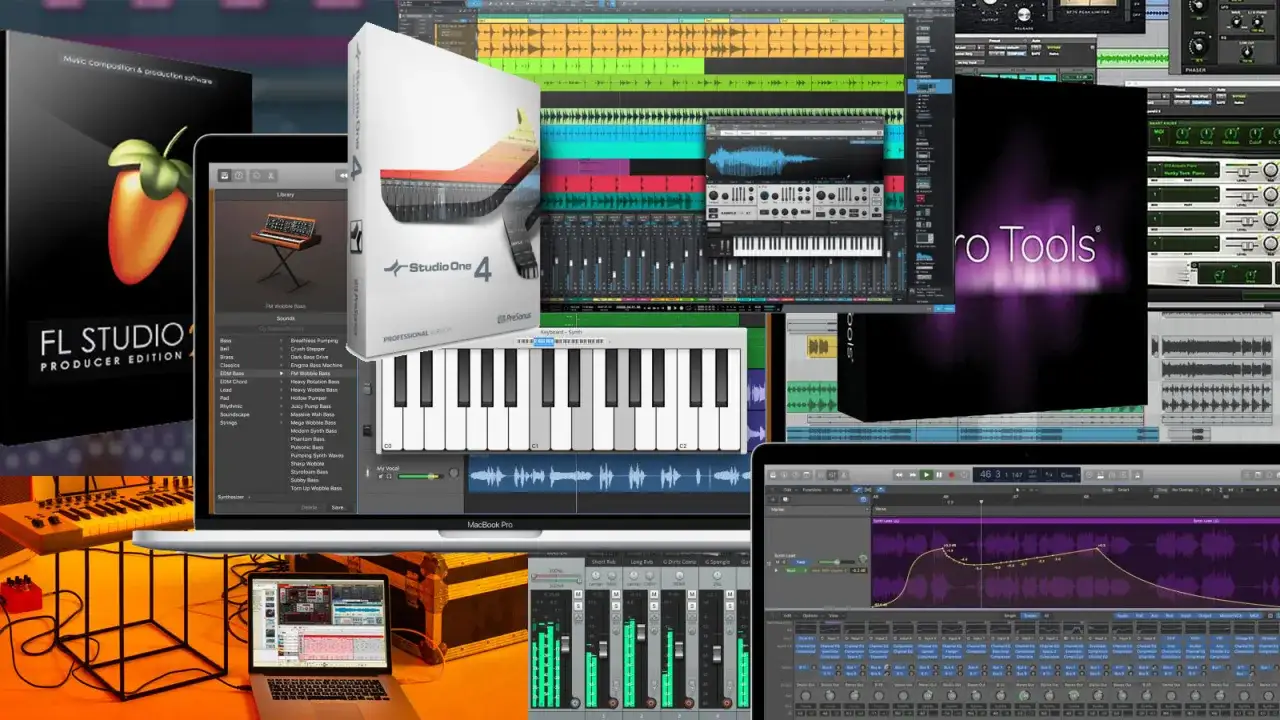Image resolution: width=1280 pixels, height=720 pixels.
Task: Click the highlighted octave range strip above keyboard
Action: (543, 341)
